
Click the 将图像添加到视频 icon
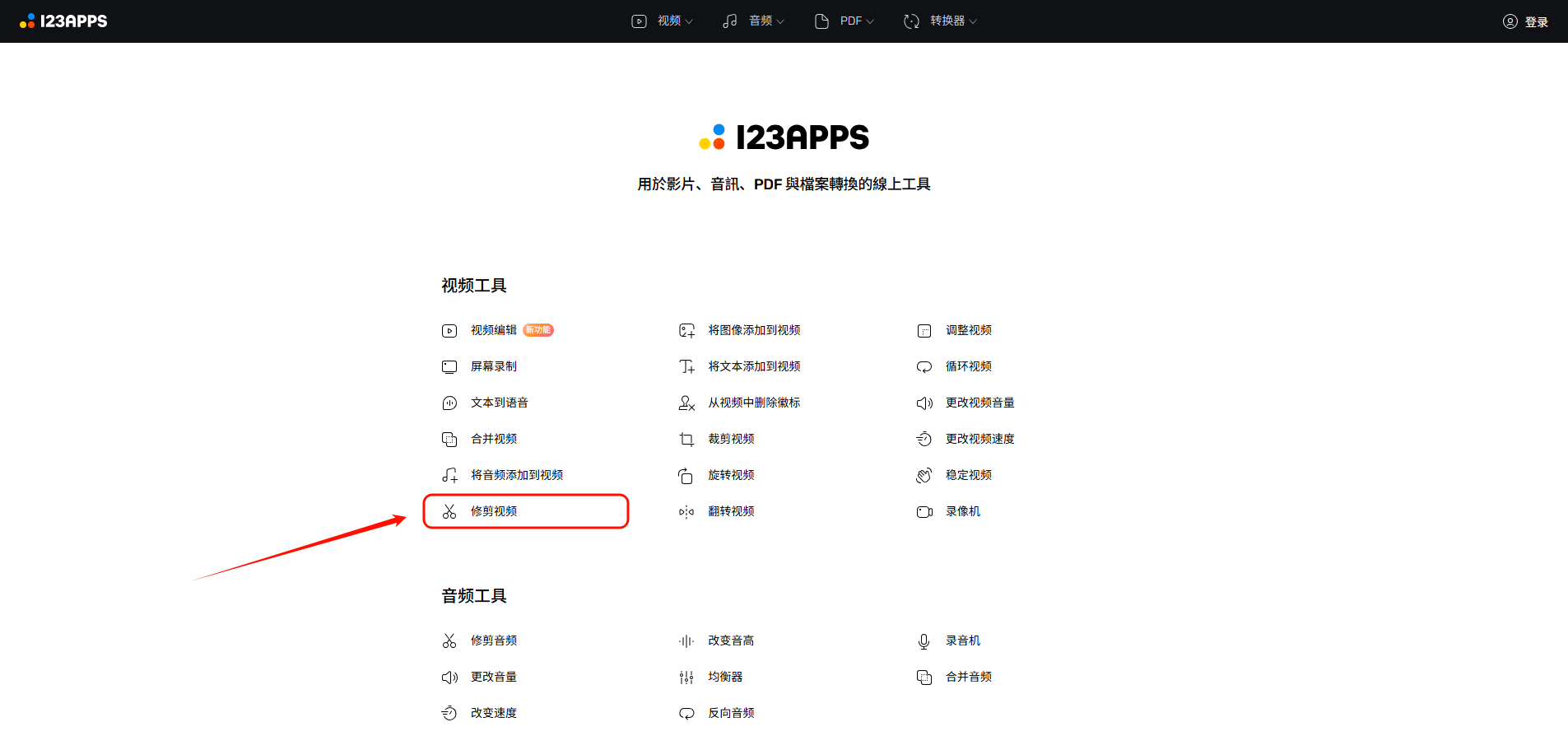(x=686, y=331)
